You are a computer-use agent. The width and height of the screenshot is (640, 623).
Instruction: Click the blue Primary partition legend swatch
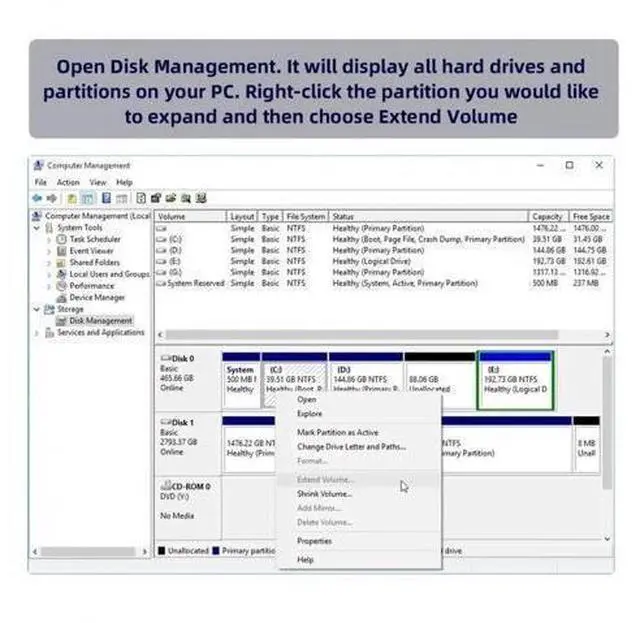coord(216,551)
